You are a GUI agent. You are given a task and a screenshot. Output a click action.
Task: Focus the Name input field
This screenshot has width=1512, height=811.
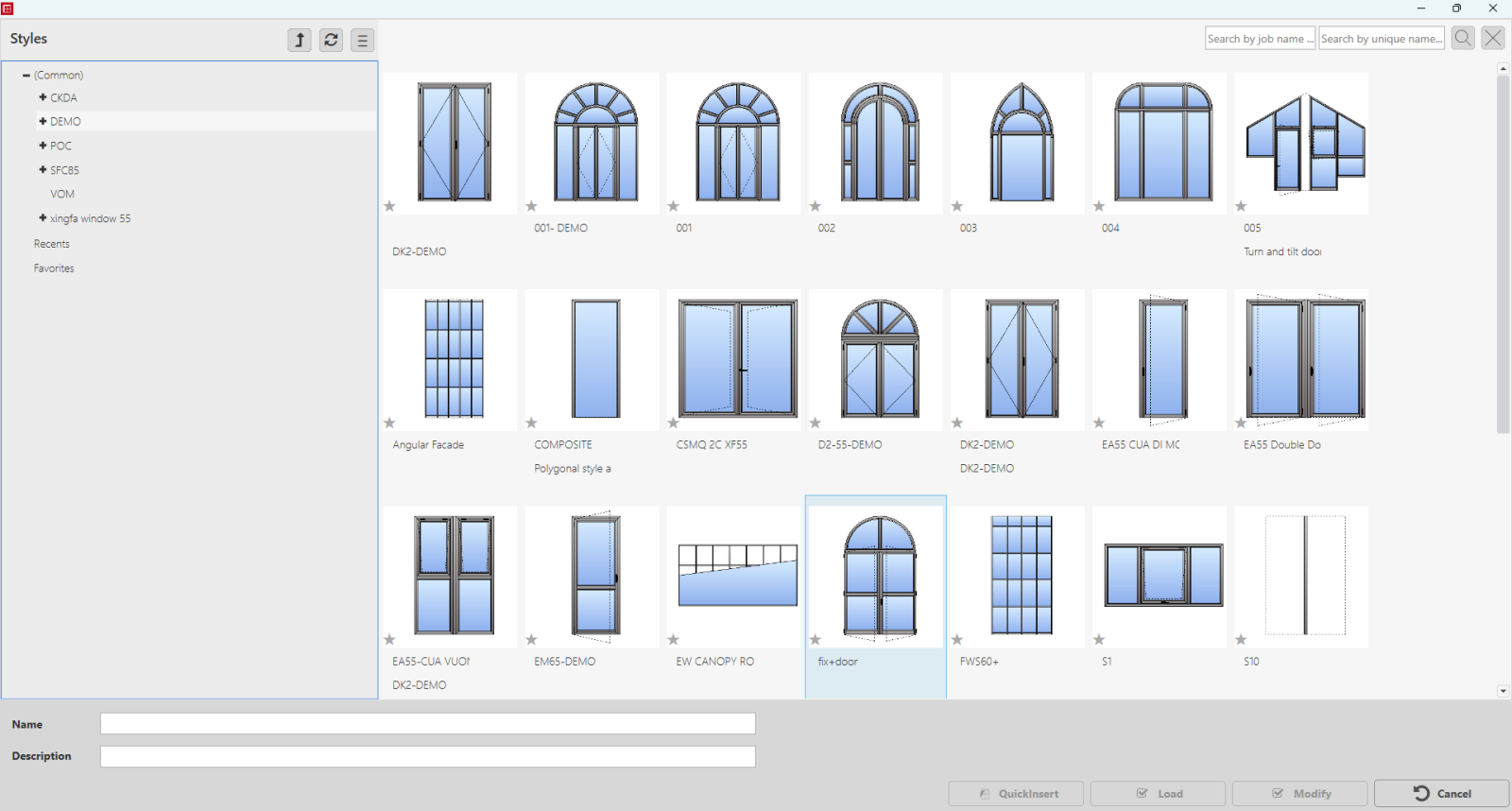pyautogui.click(x=427, y=724)
